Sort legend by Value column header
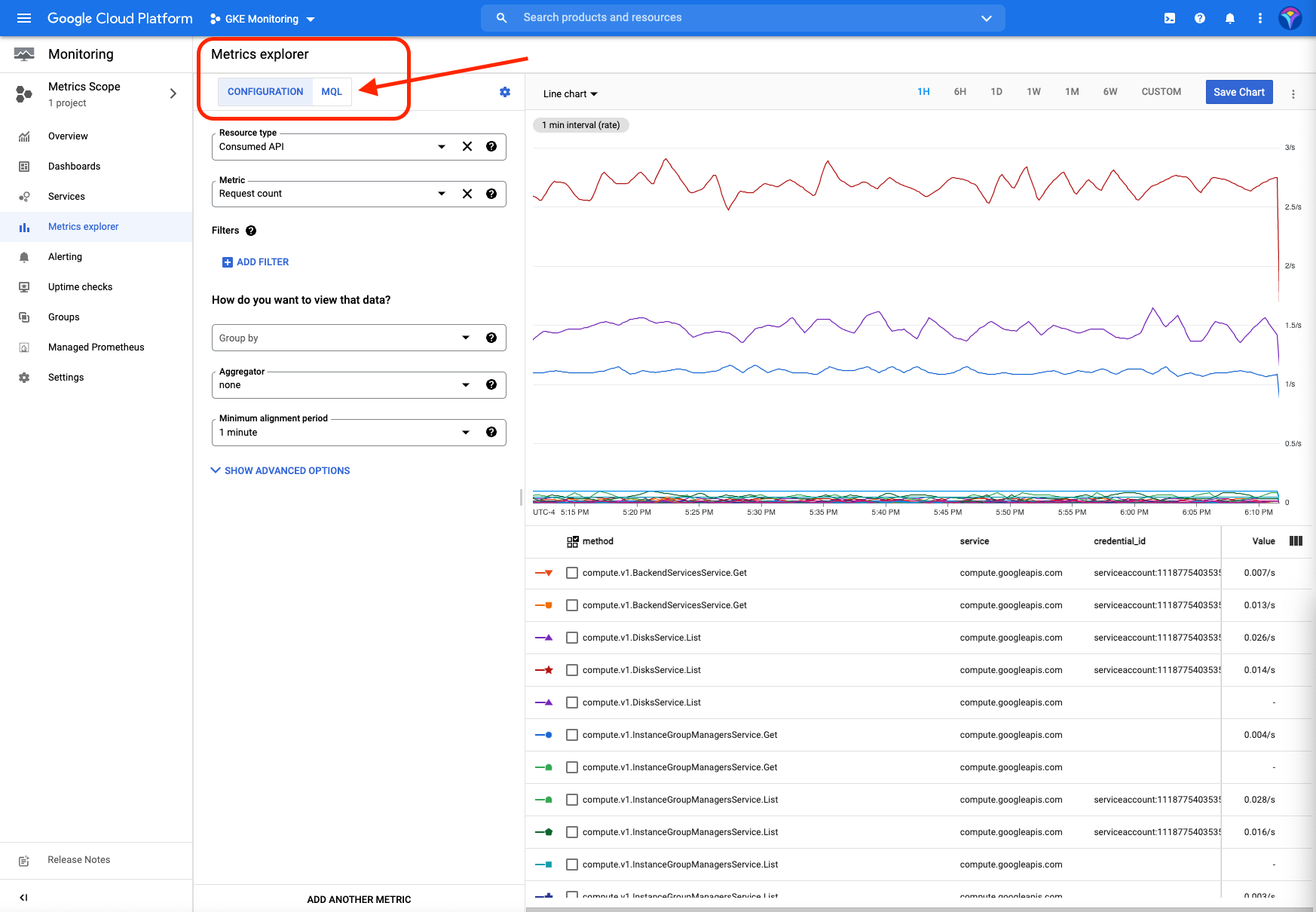1316x912 pixels. [1263, 541]
